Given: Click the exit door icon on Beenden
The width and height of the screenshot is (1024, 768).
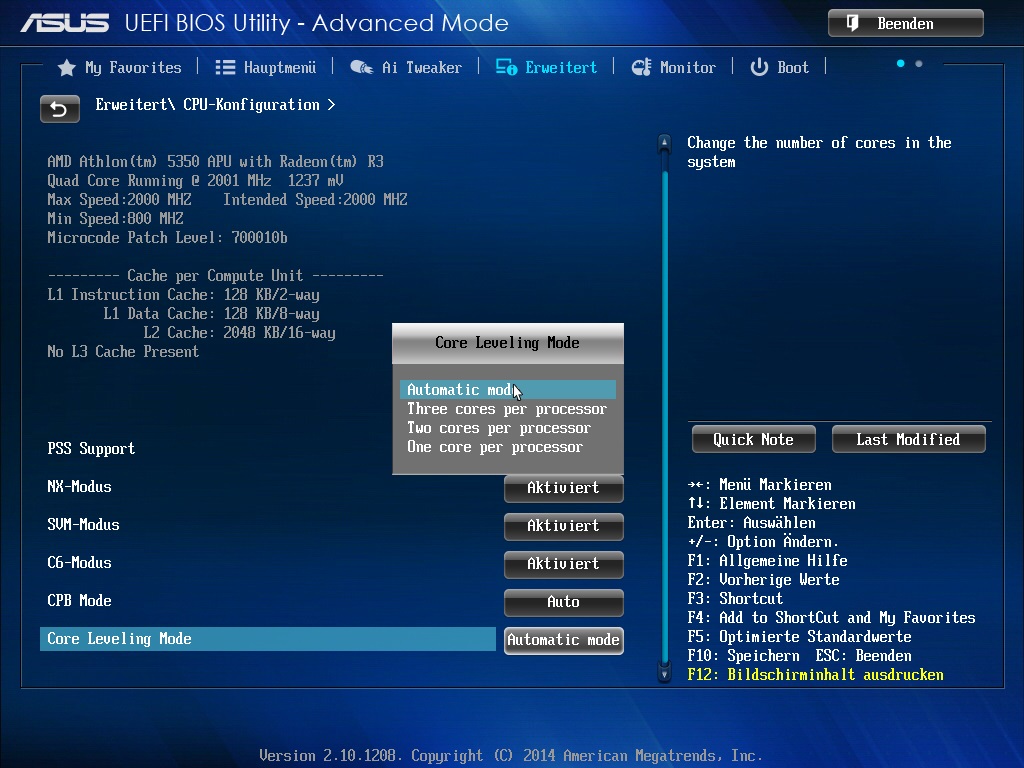Looking at the screenshot, I should pyautogui.click(x=852, y=24).
